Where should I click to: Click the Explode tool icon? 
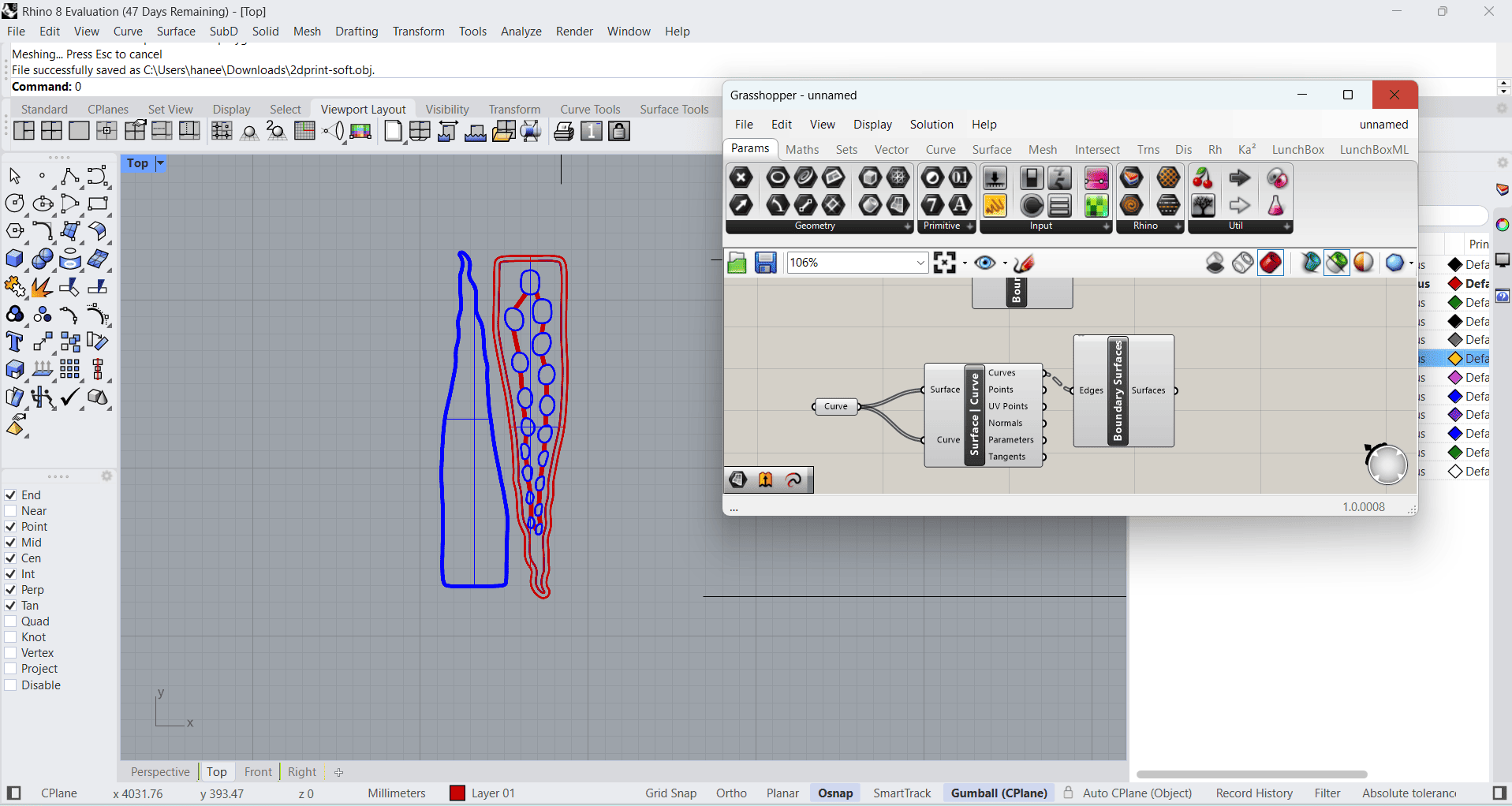coord(42,287)
